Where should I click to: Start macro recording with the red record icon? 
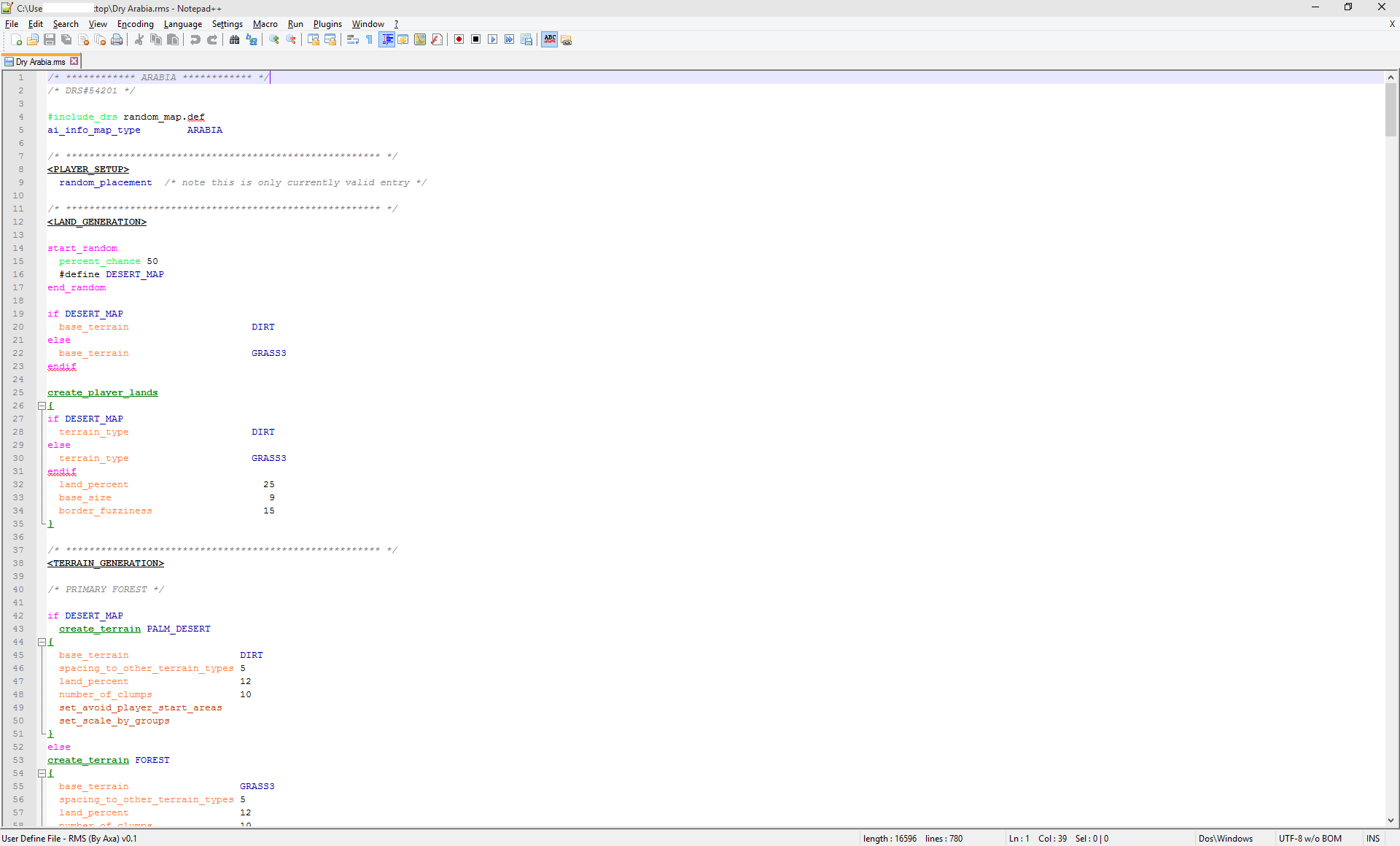pos(459,39)
